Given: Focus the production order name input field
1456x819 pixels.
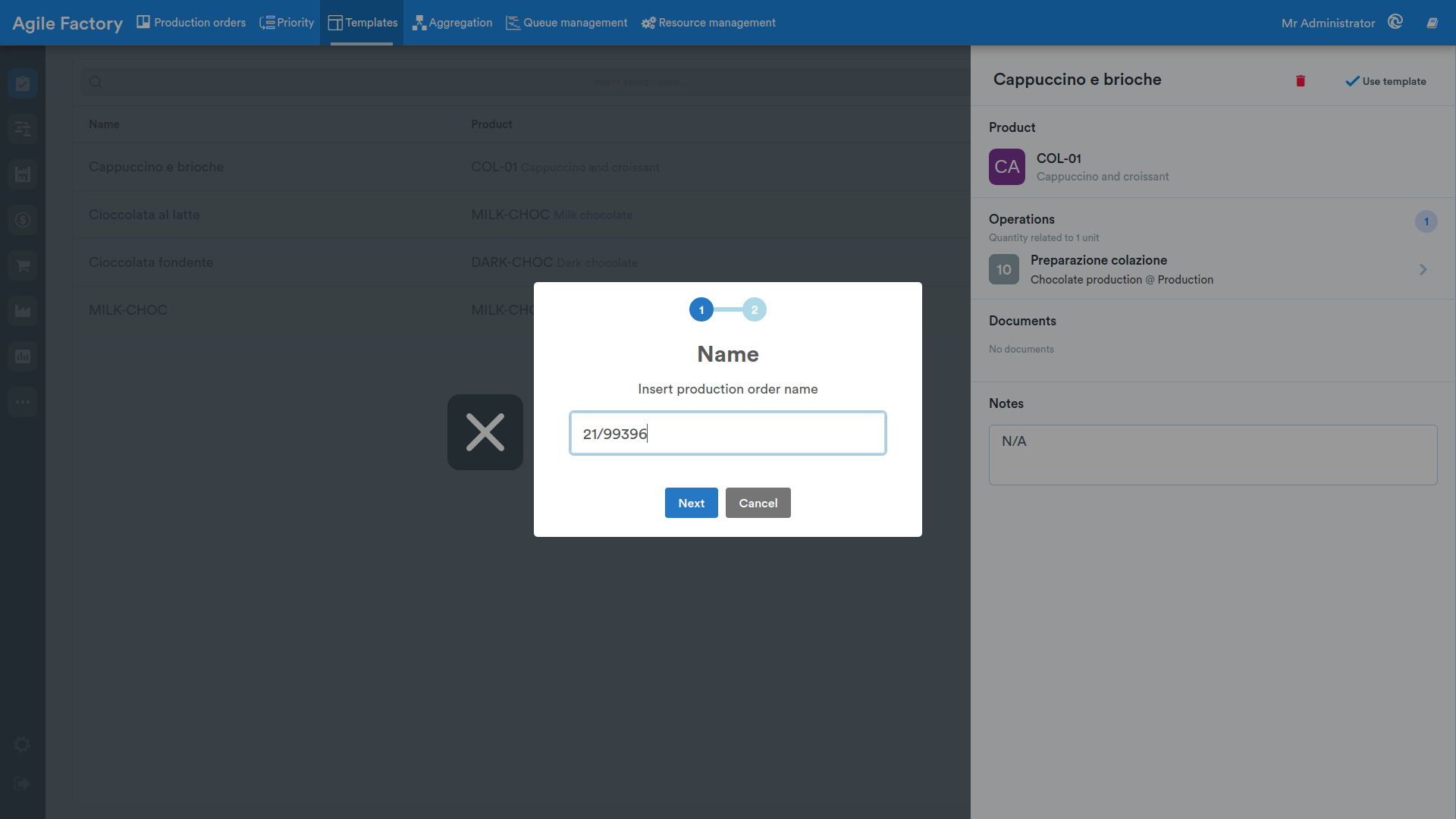Looking at the screenshot, I should [x=728, y=433].
